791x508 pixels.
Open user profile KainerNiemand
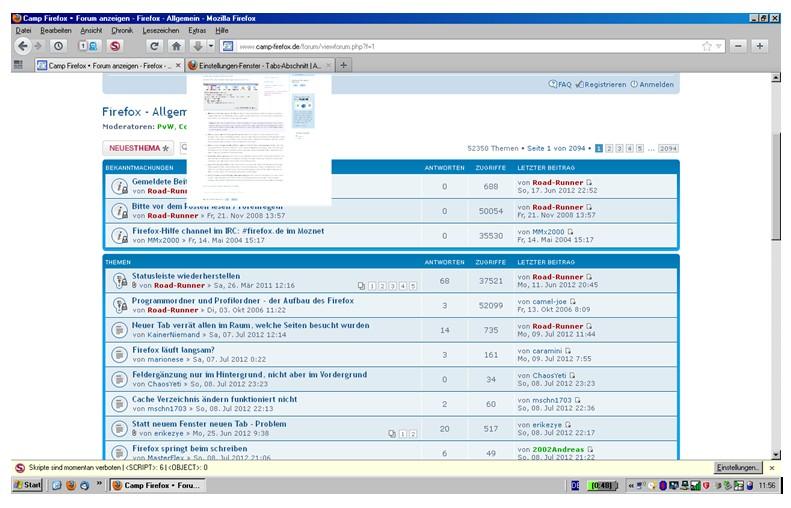[174, 334]
